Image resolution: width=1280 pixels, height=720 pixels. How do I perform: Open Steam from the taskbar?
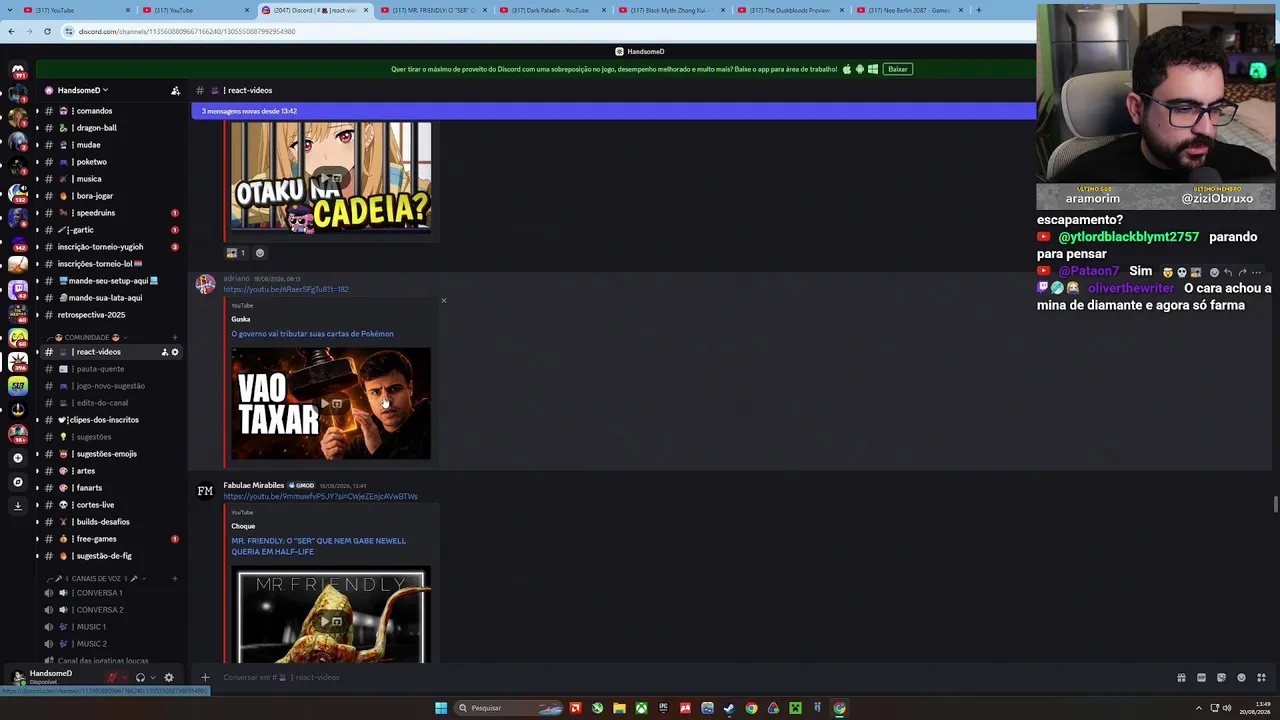pyautogui.click(x=729, y=708)
